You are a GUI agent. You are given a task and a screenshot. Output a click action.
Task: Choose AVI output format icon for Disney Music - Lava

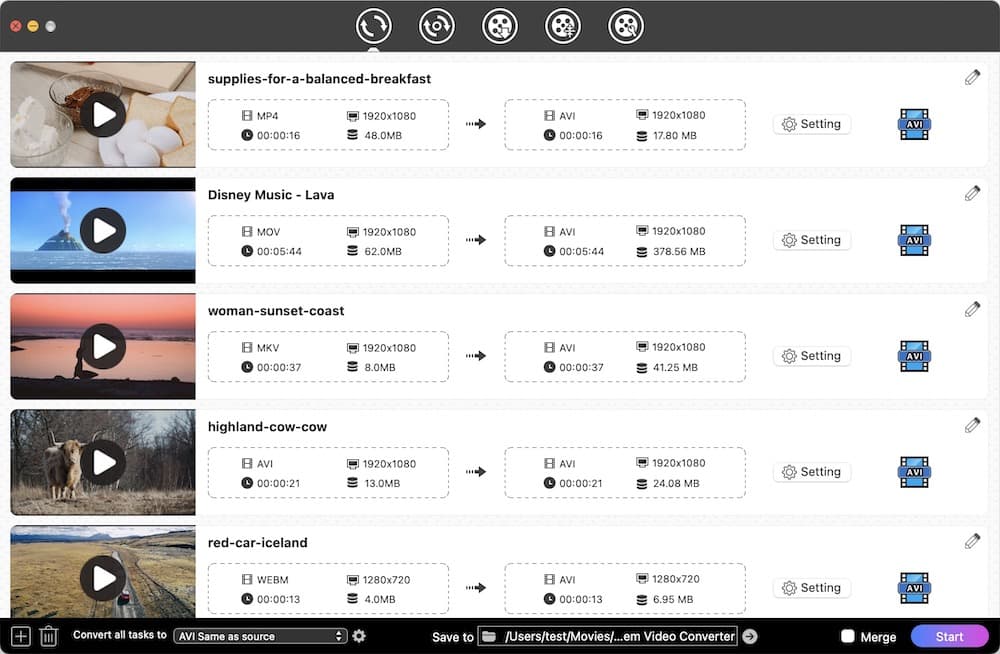point(914,240)
